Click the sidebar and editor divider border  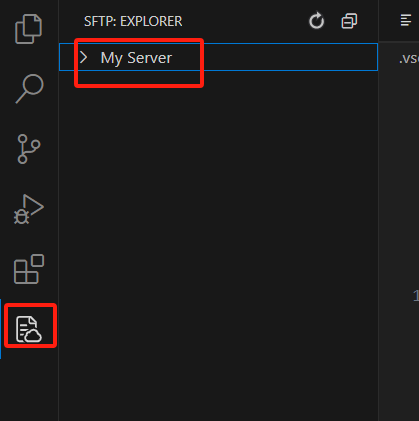[379, 217]
